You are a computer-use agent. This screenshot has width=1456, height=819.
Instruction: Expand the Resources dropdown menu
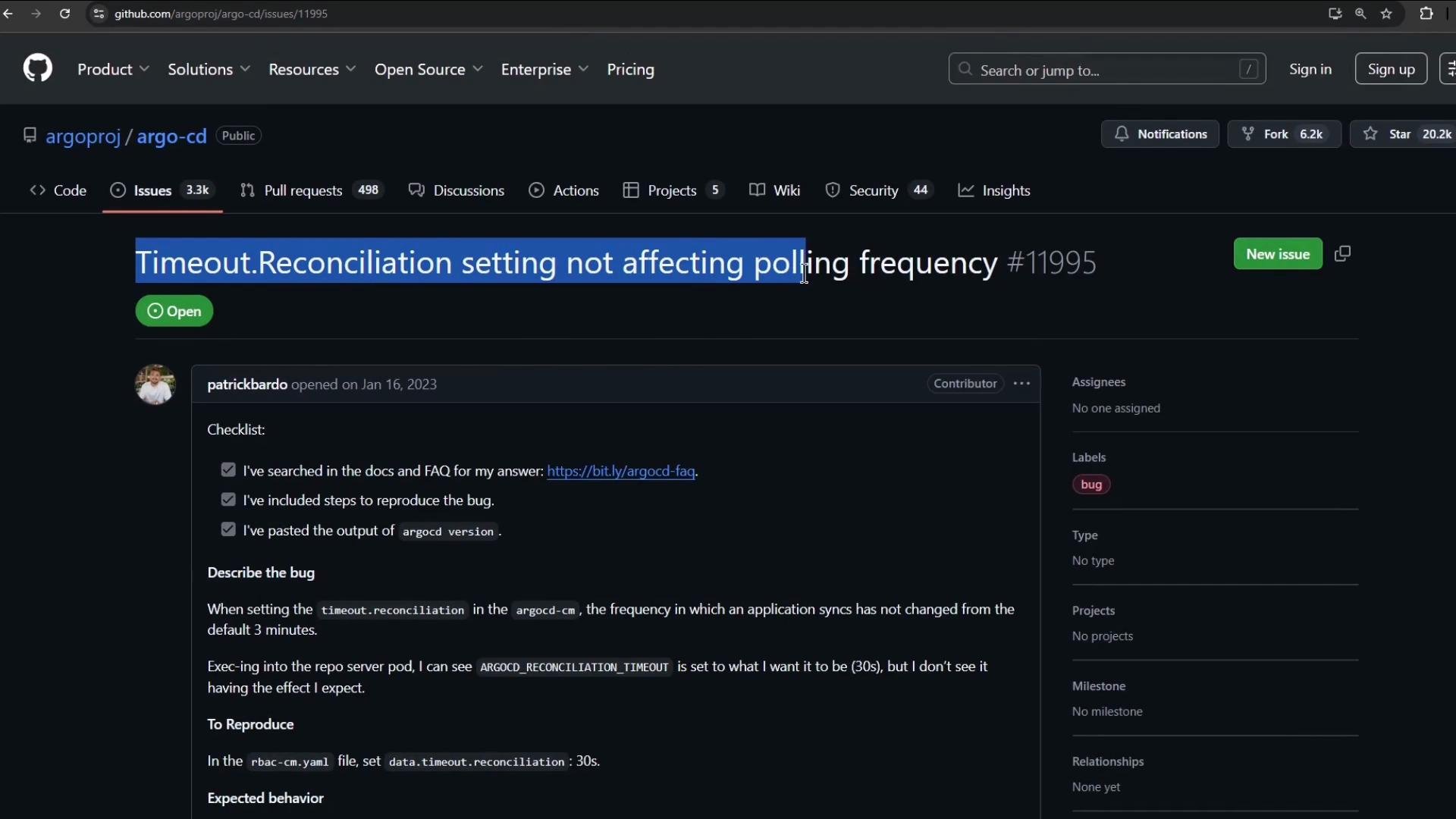pyautogui.click(x=312, y=69)
